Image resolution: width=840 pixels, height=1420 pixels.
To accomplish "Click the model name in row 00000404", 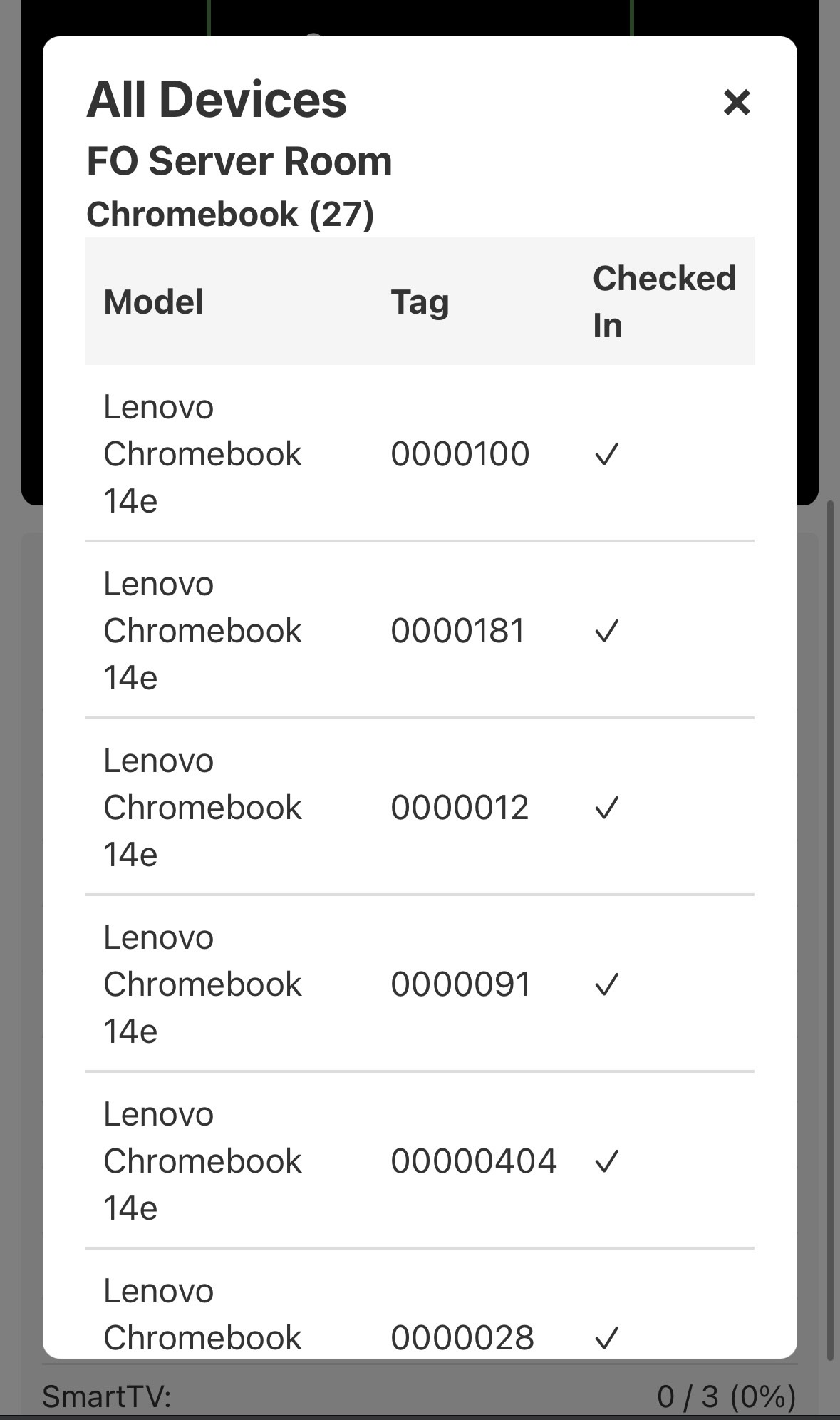I will (203, 1161).
